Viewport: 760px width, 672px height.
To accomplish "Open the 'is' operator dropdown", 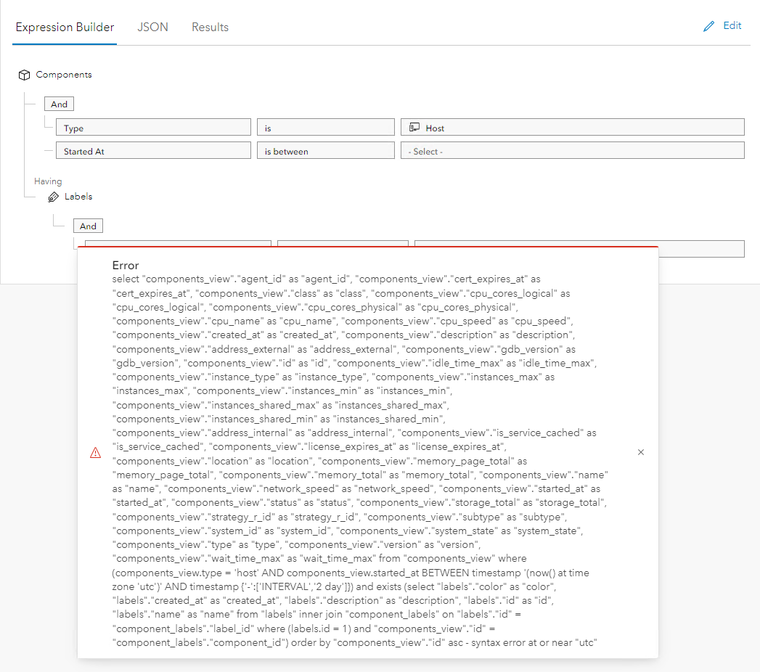I will click(326, 127).
